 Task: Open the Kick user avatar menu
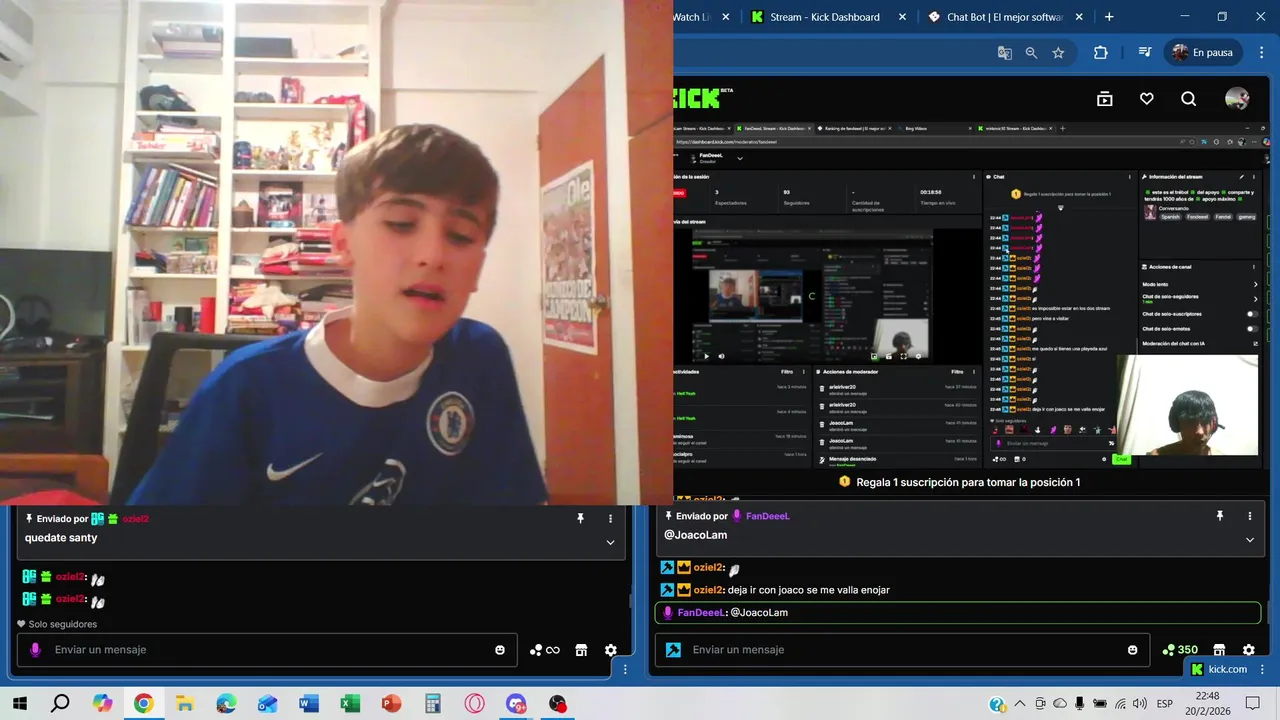1237,98
